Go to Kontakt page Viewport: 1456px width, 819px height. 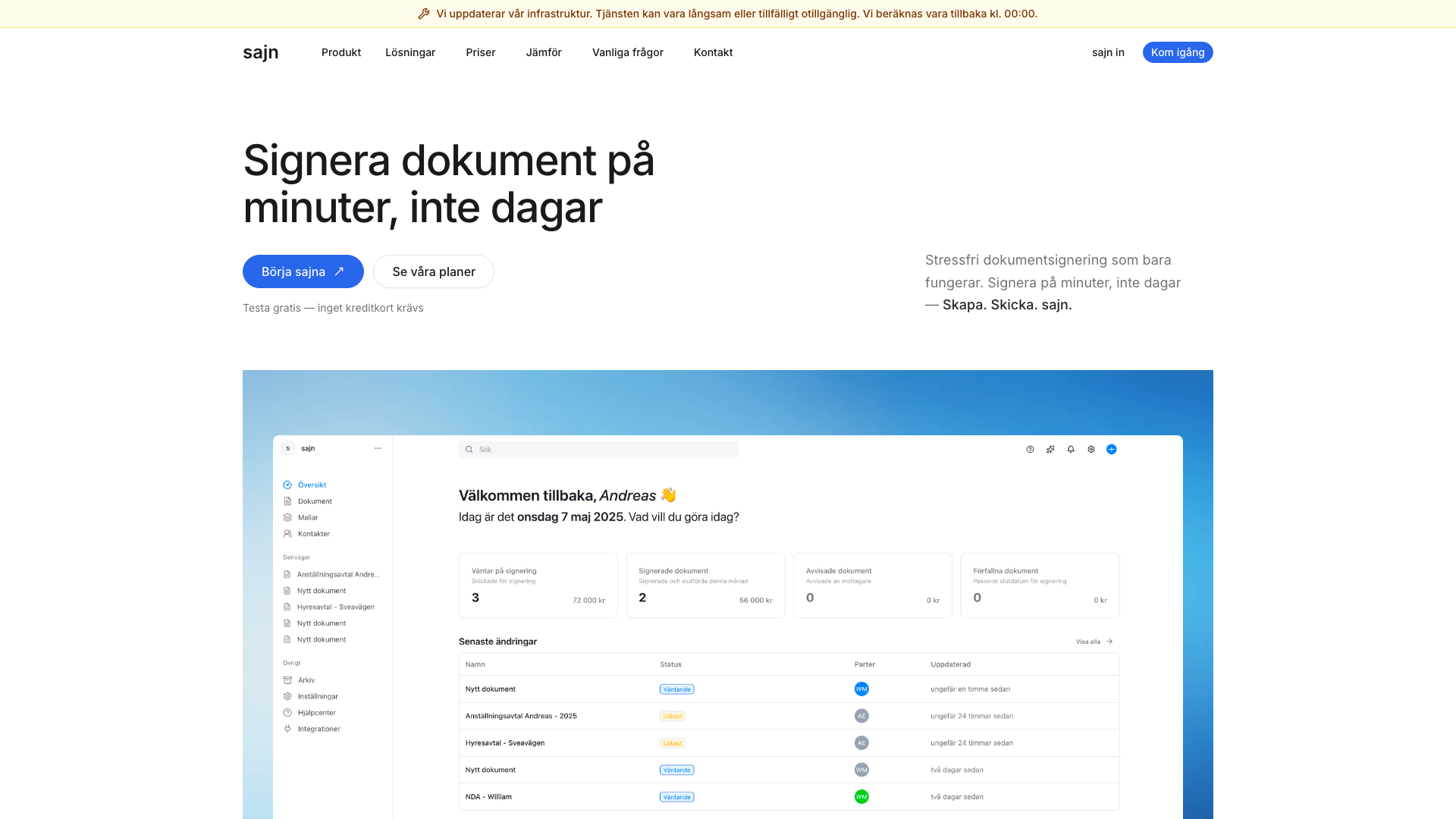(713, 52)
